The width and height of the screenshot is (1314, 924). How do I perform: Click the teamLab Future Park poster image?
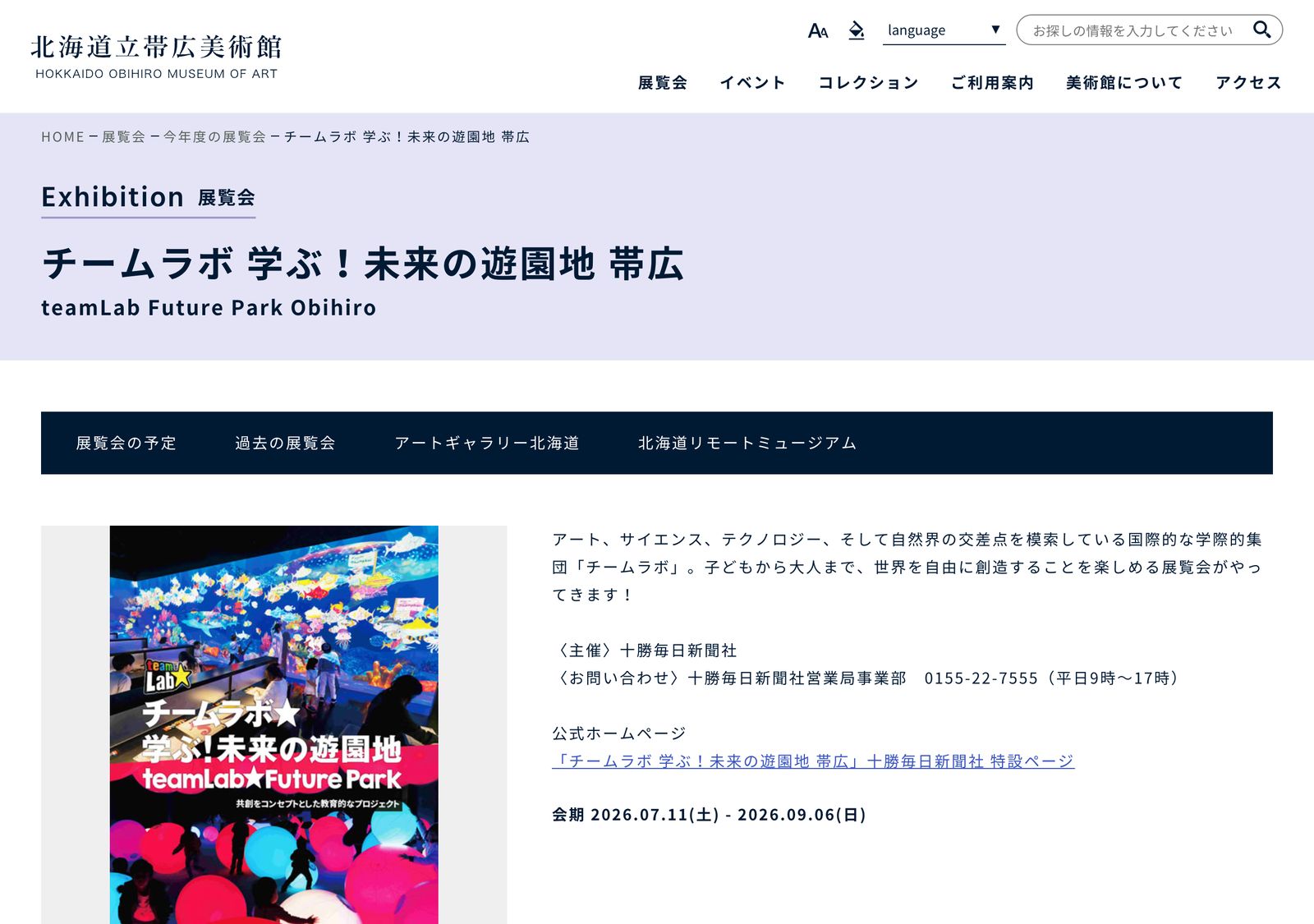coord(274,724)
